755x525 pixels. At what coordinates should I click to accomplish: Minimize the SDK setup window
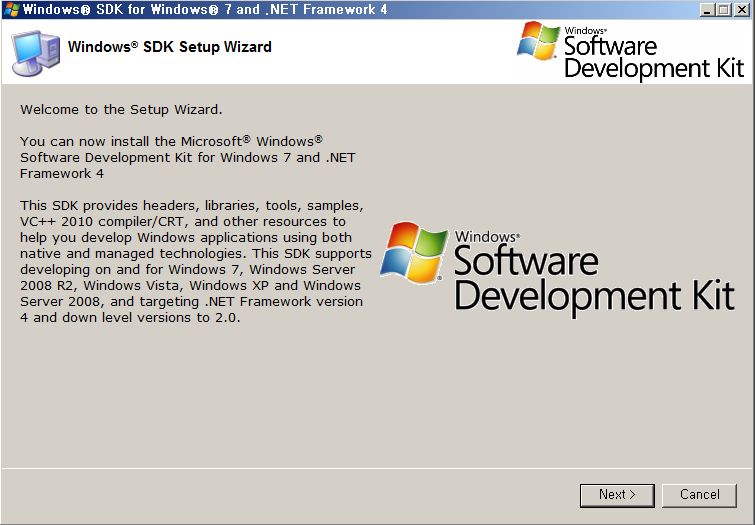click(x=707, y=10)
